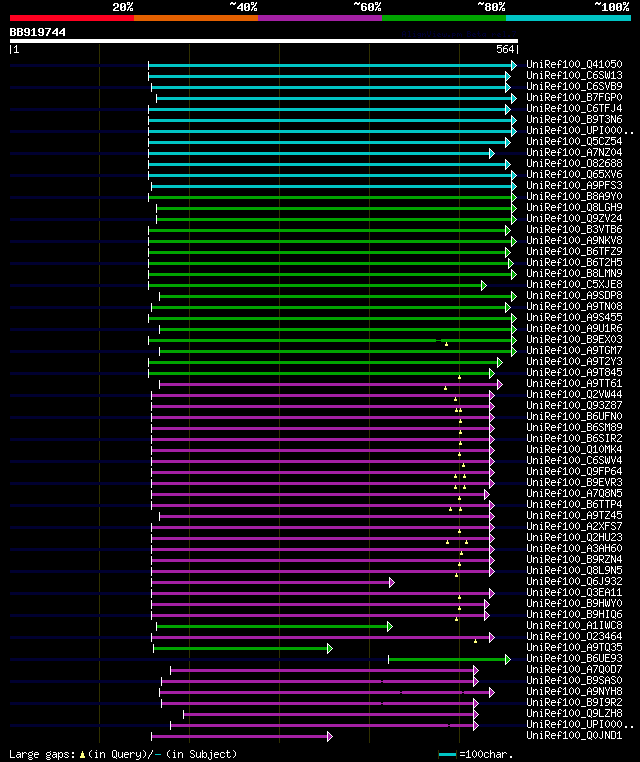Screen dimensions: 640x762
Task: Open hit UniRef100_C6SVB9
Action: (574, 86)
